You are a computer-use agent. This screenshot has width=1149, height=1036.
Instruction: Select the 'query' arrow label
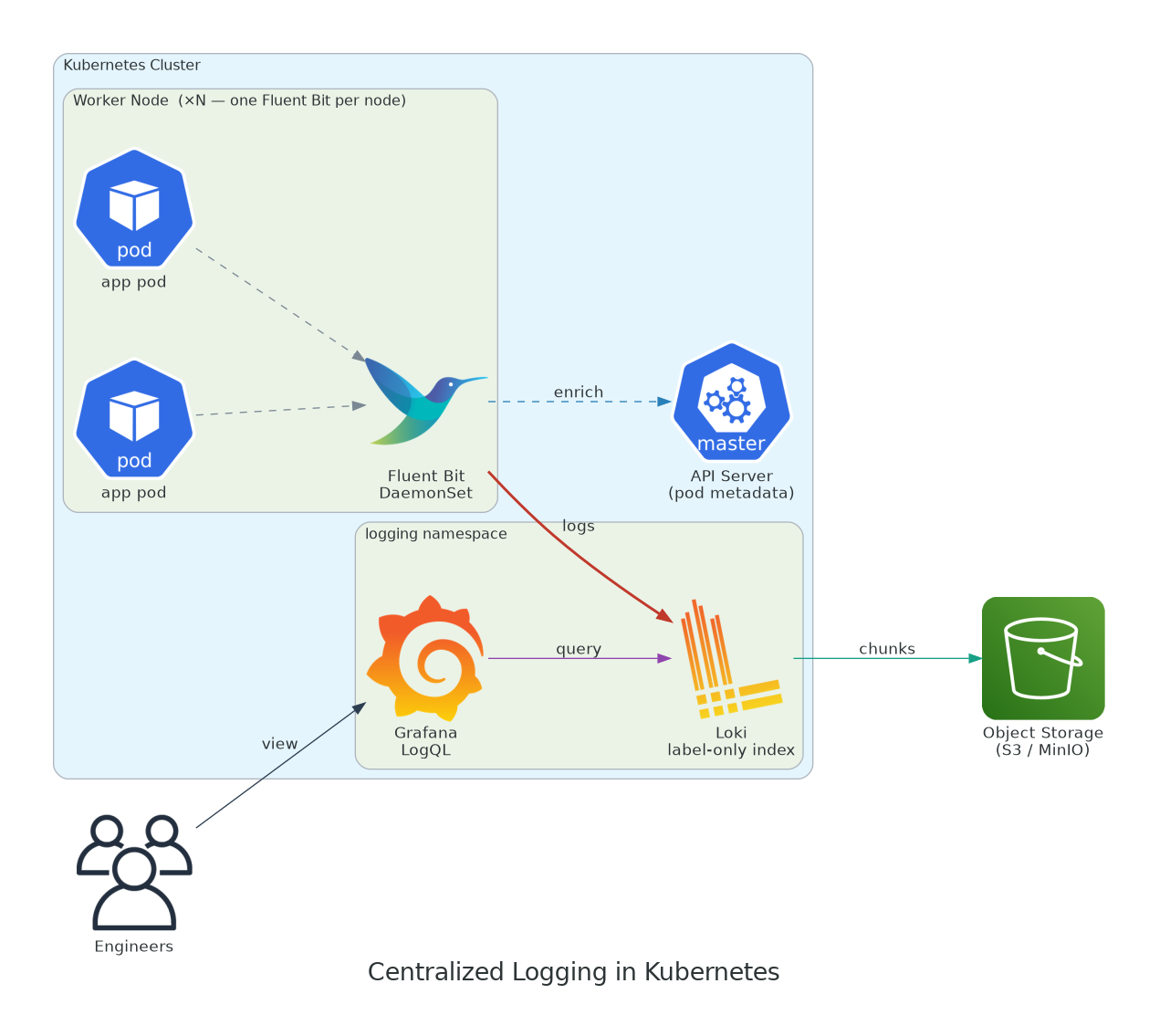click(x=579, y=649)
